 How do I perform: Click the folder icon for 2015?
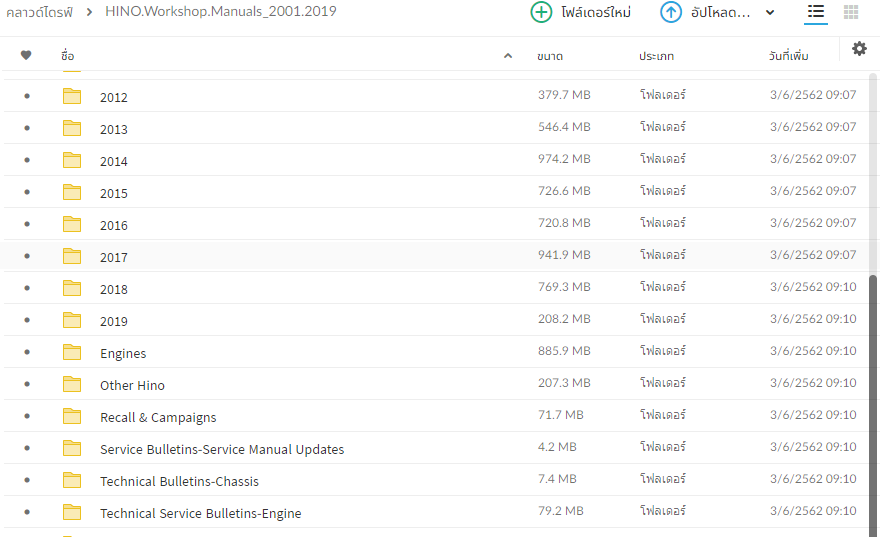click(x=72, y=192)
